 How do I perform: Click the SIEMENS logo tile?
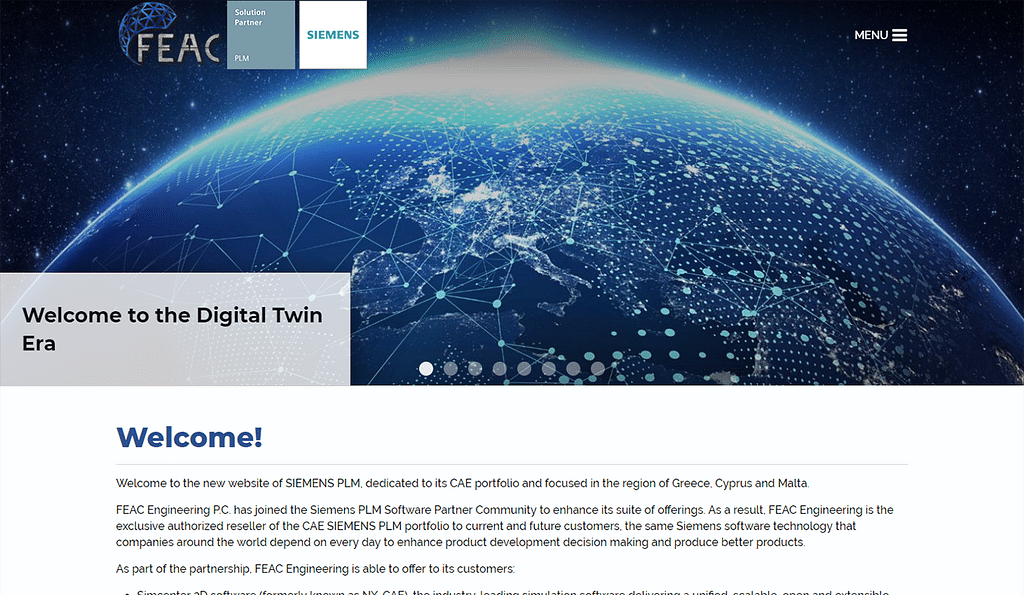(x=333, y=35)
